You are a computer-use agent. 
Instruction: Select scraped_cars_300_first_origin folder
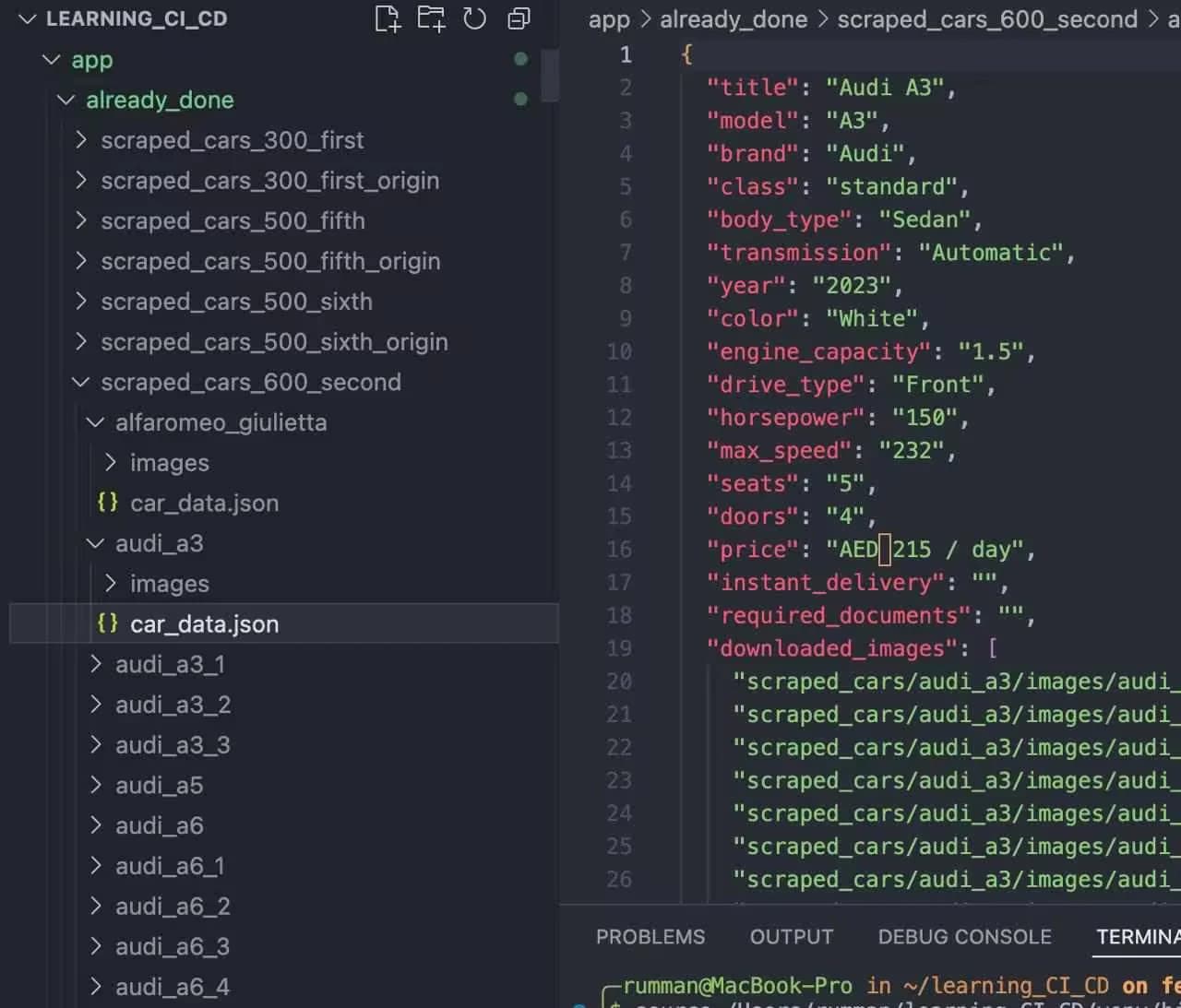tap(270, 181)
